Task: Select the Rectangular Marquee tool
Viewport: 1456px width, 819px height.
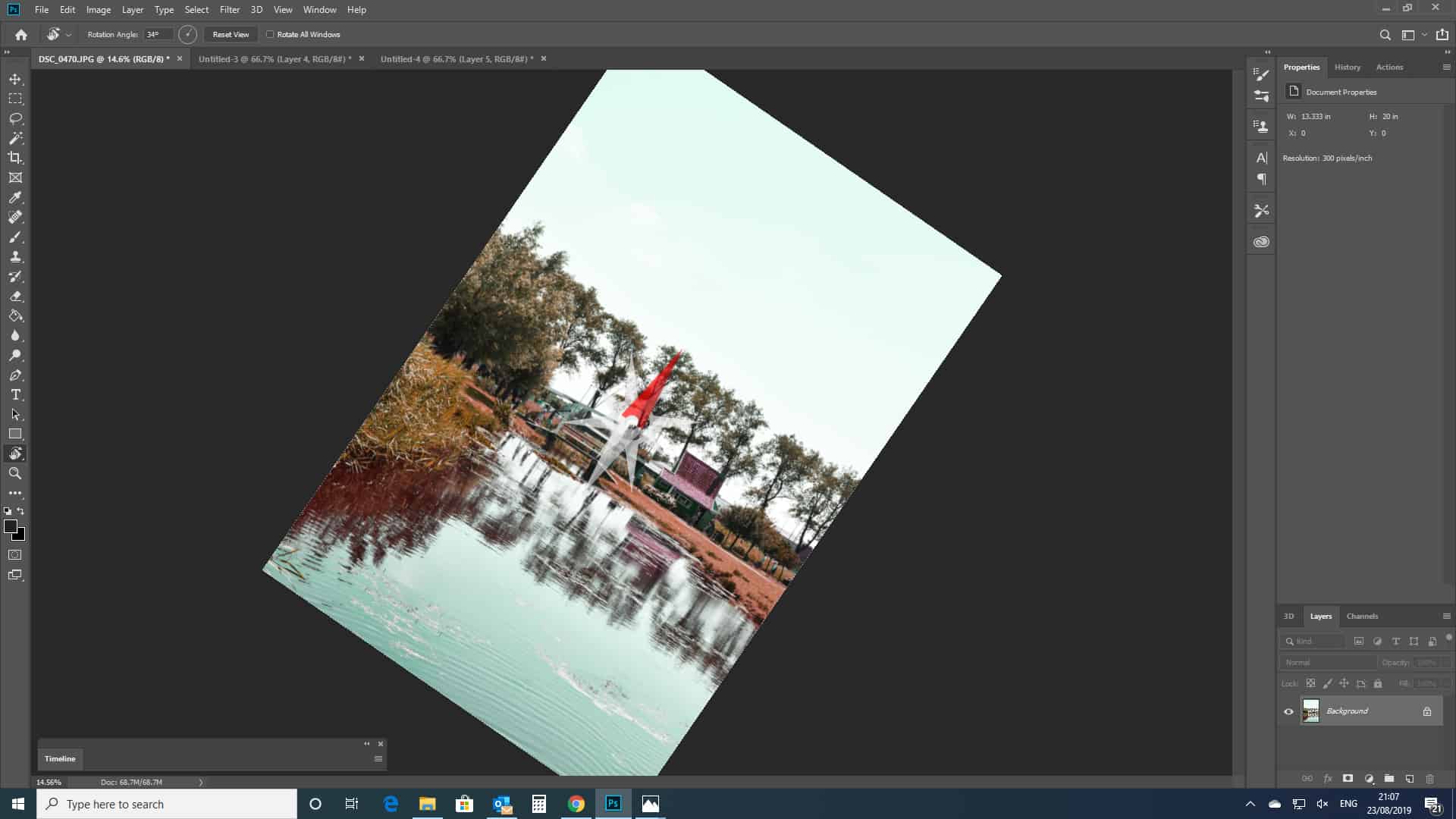Action: [15, 99]
